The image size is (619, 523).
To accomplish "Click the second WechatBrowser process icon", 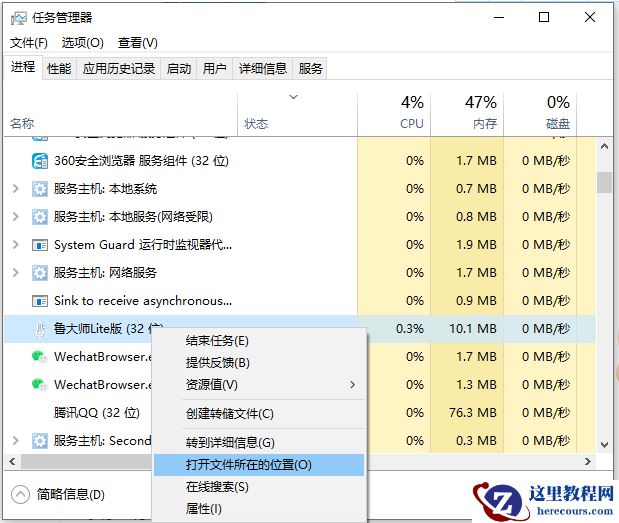I will click(x=39, y=385).
